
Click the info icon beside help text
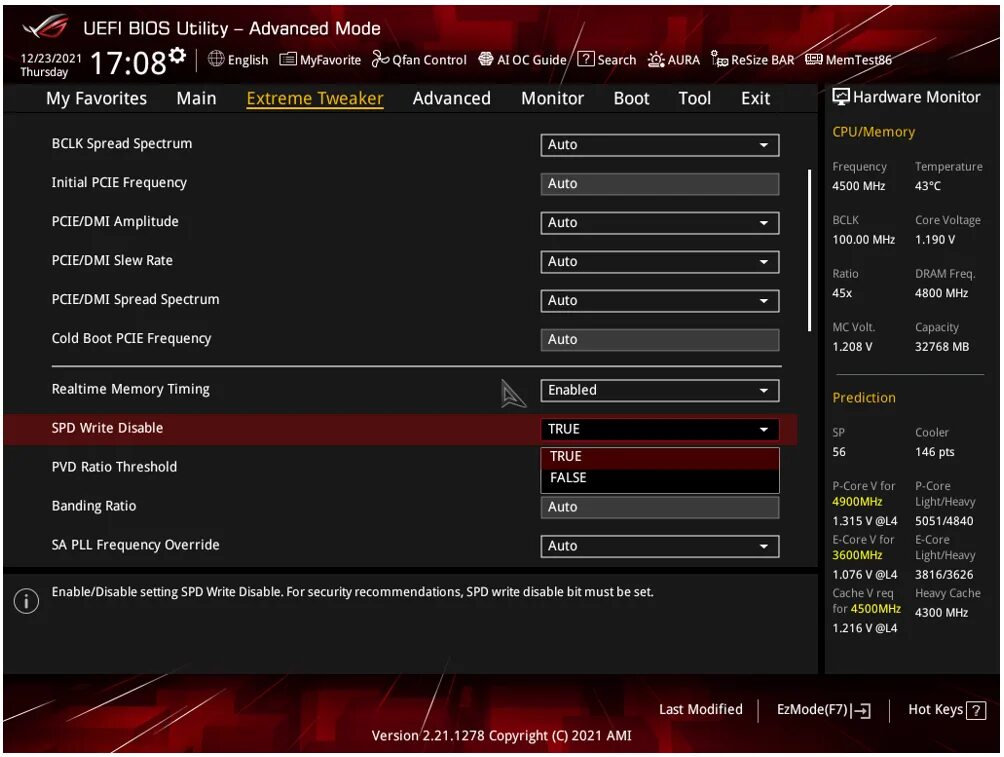pos(26,601)
